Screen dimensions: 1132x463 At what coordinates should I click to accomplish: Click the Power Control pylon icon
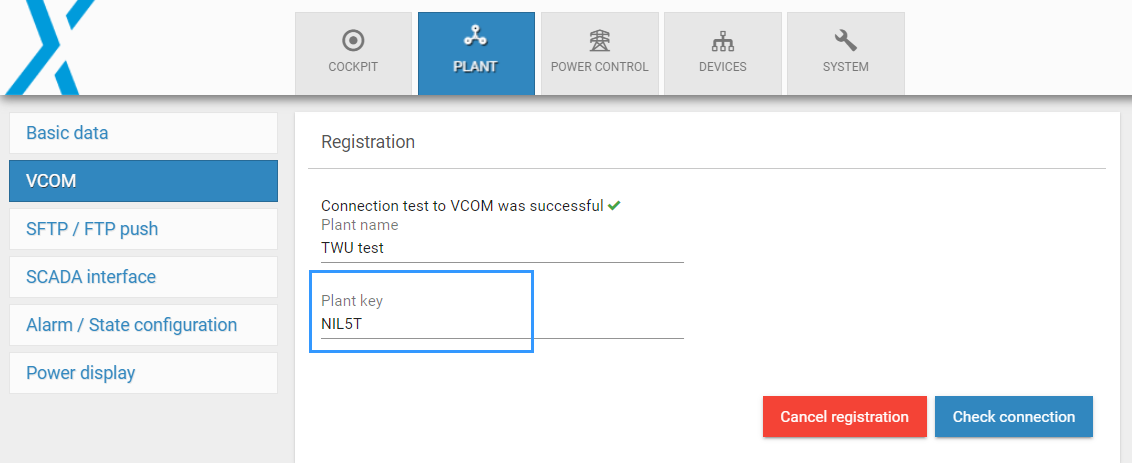[599, 40]
